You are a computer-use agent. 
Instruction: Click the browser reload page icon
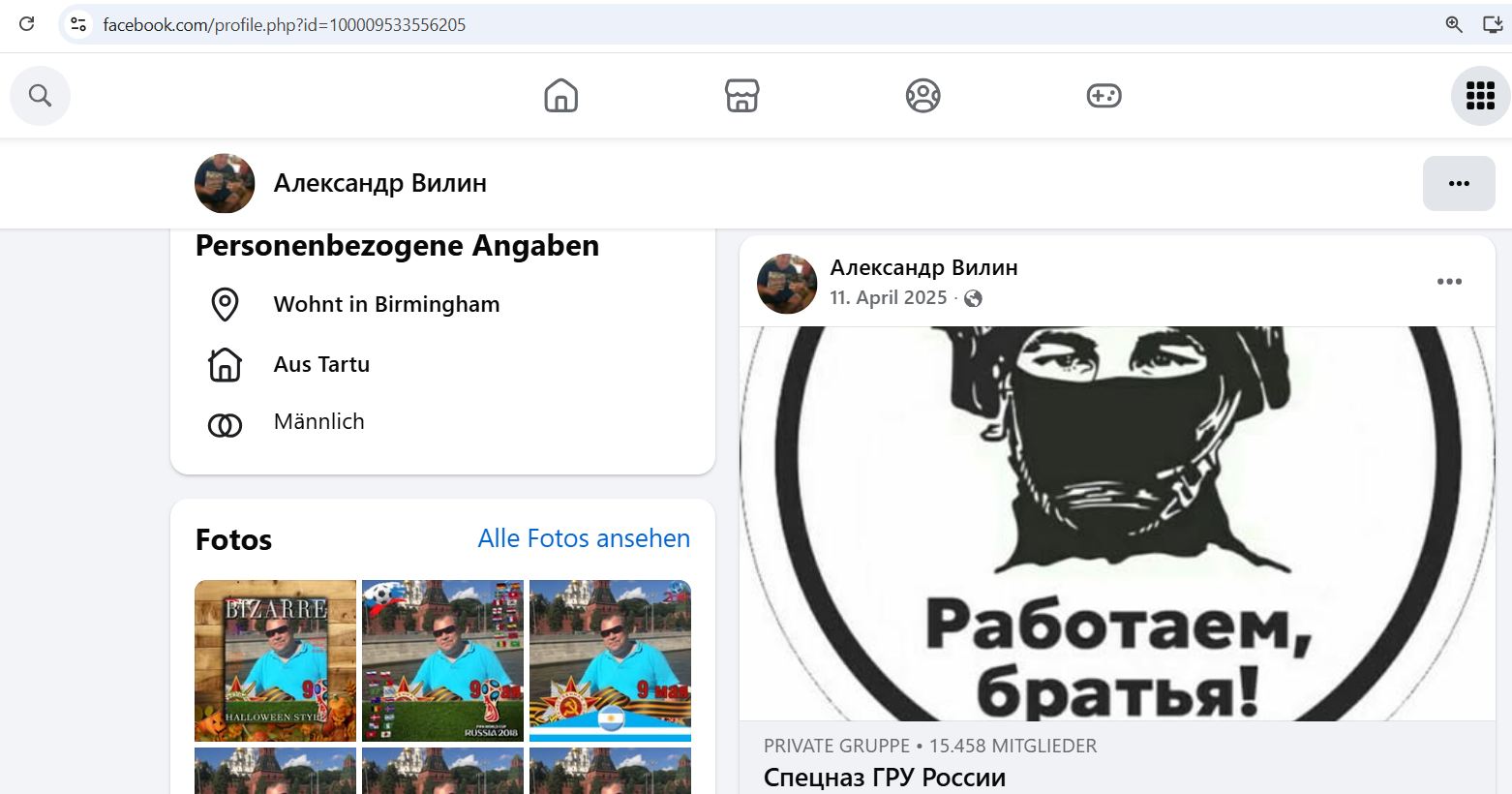(x=27, y=24)
